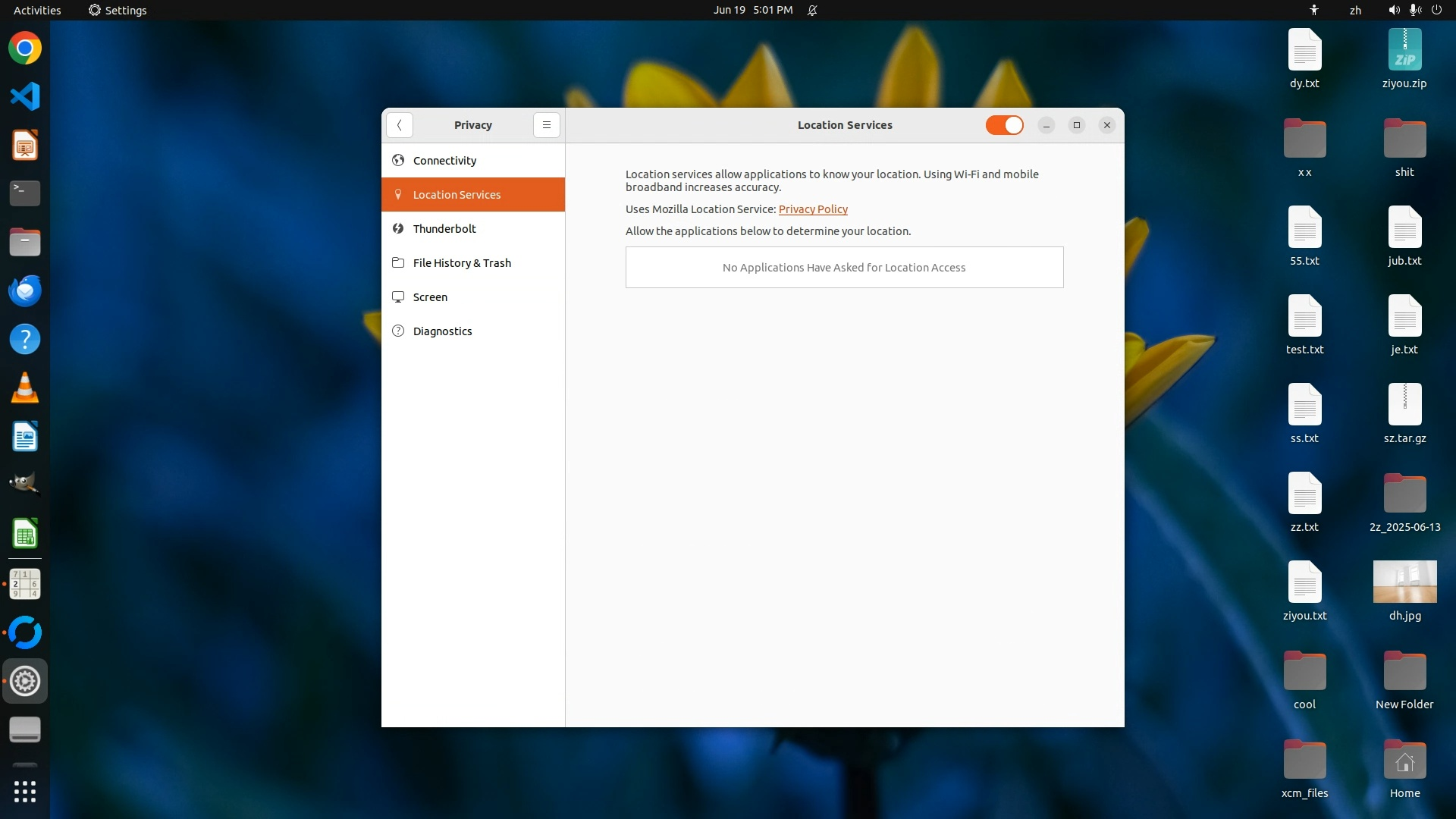Go back using Privacy panel back arrow

click(x=399, y=125)
